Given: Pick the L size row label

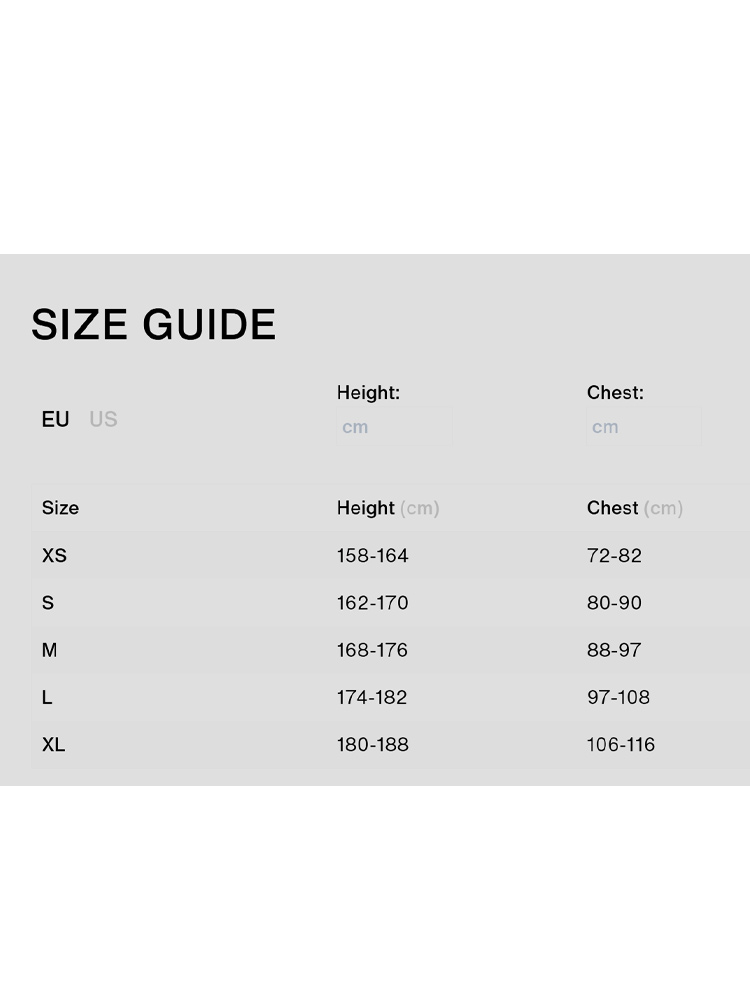Looking at the screenshot, I should [47, 697].
